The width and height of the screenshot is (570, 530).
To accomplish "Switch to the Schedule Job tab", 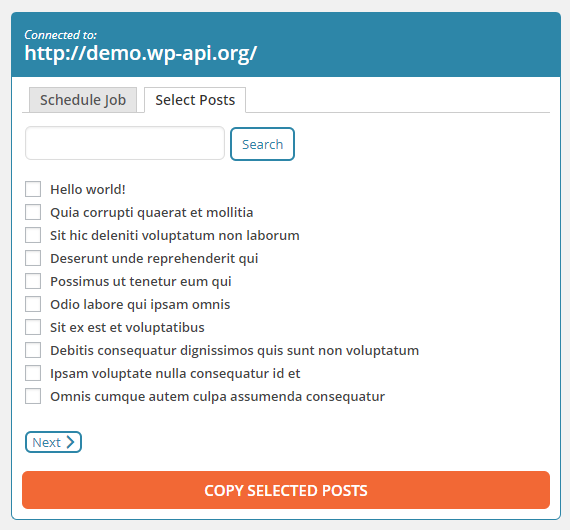I will pos(83,100).
